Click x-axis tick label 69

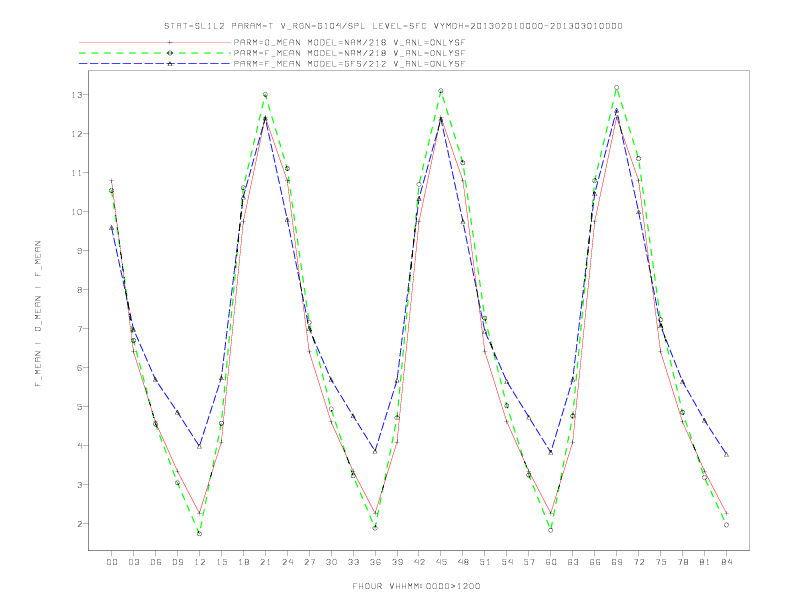pyautogui.click(x=617, y=562)
